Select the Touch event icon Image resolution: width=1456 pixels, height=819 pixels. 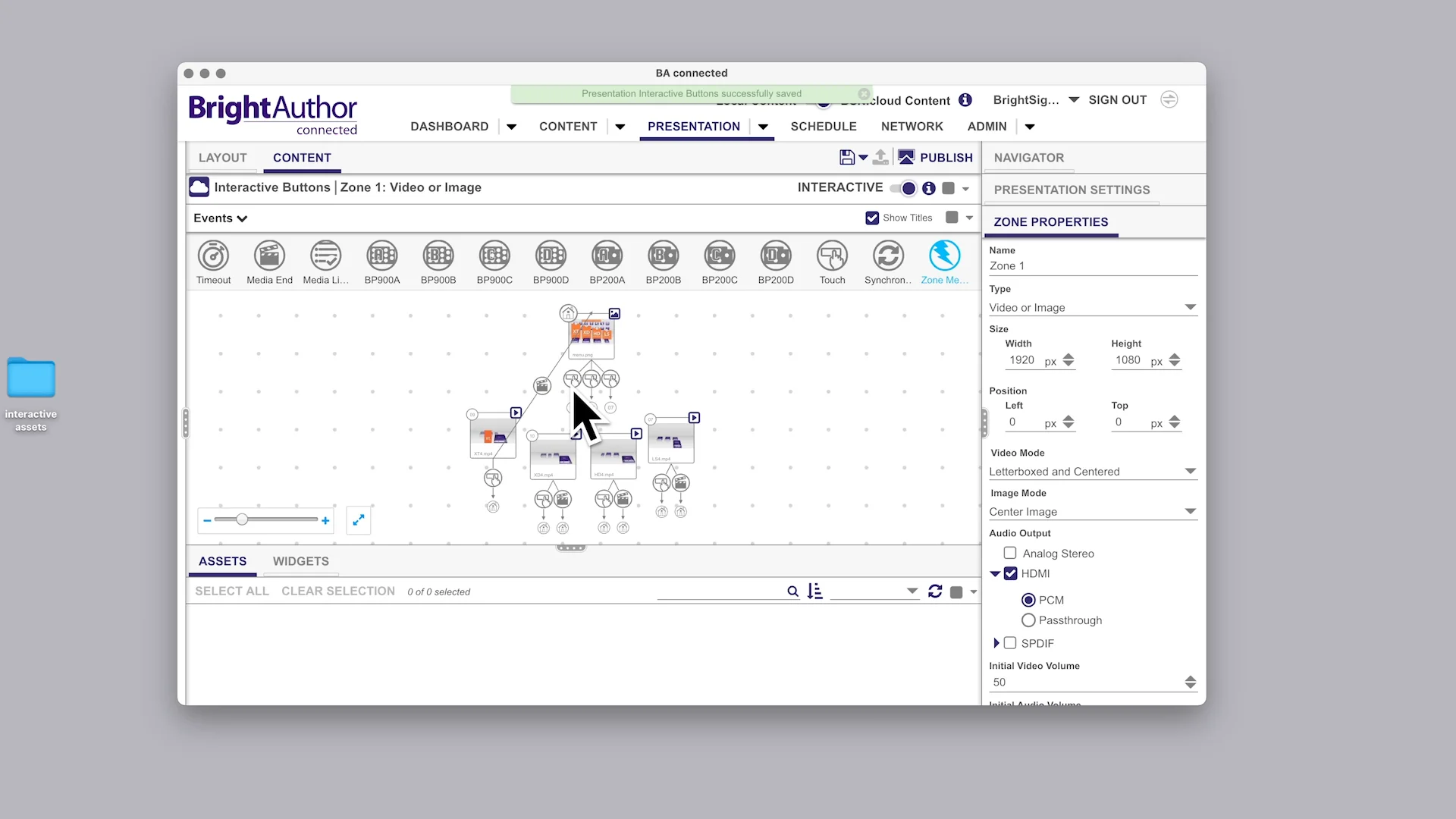832,256
